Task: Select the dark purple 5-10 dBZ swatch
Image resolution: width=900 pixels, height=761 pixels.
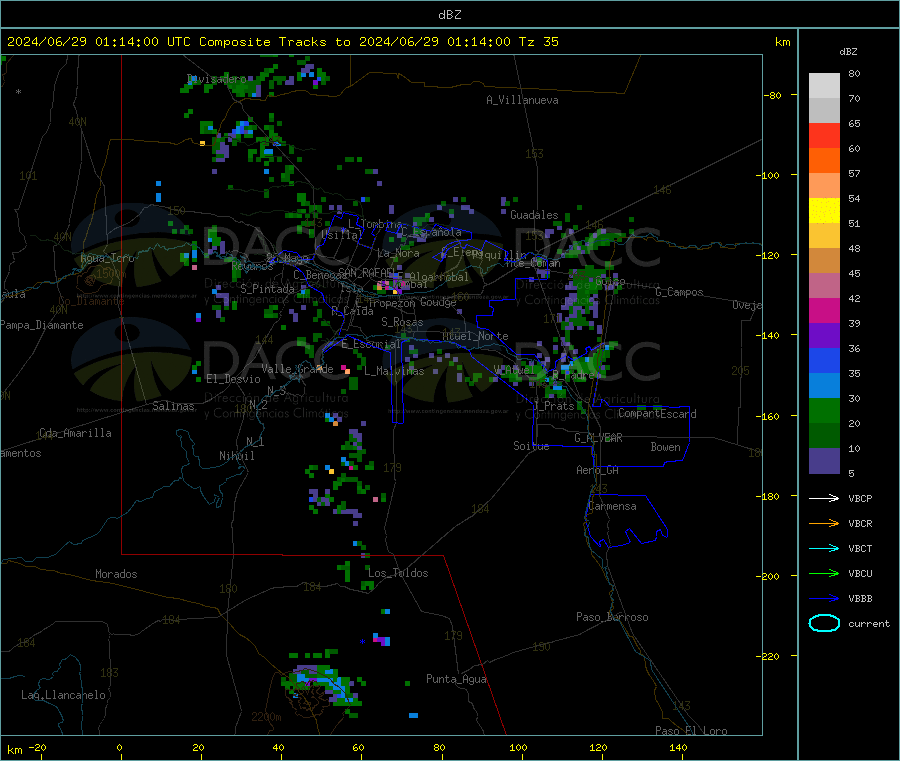Action: 824,461
